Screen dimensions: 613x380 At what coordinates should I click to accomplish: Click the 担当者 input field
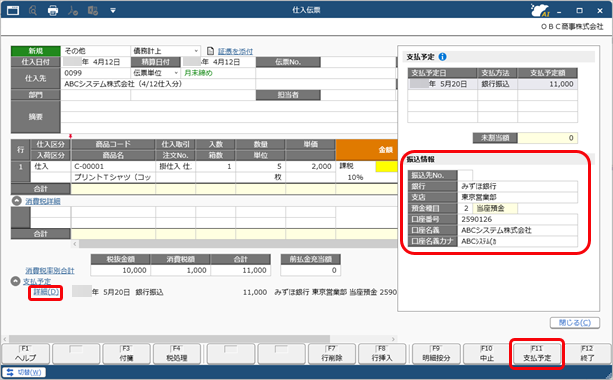pos(358,95)
